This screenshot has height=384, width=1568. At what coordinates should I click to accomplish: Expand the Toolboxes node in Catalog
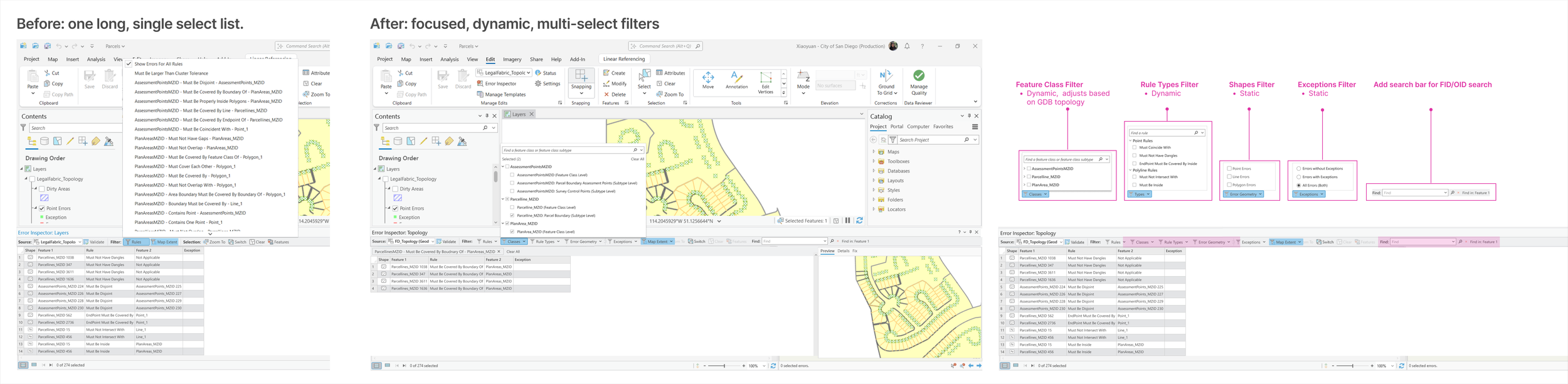tap(874, 161)
